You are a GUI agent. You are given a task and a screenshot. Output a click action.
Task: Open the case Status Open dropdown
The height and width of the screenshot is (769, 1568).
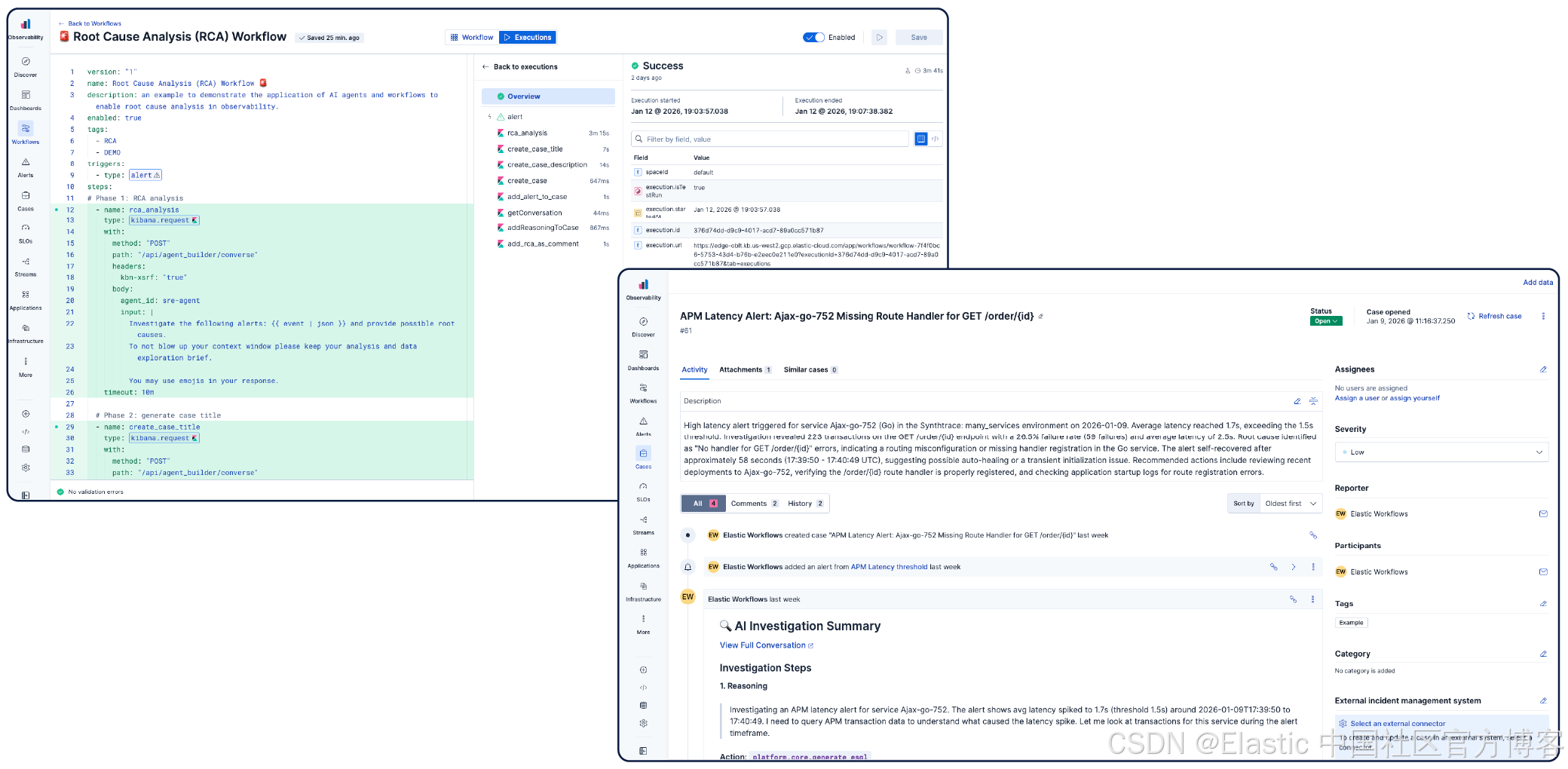tap(1326, 321)
